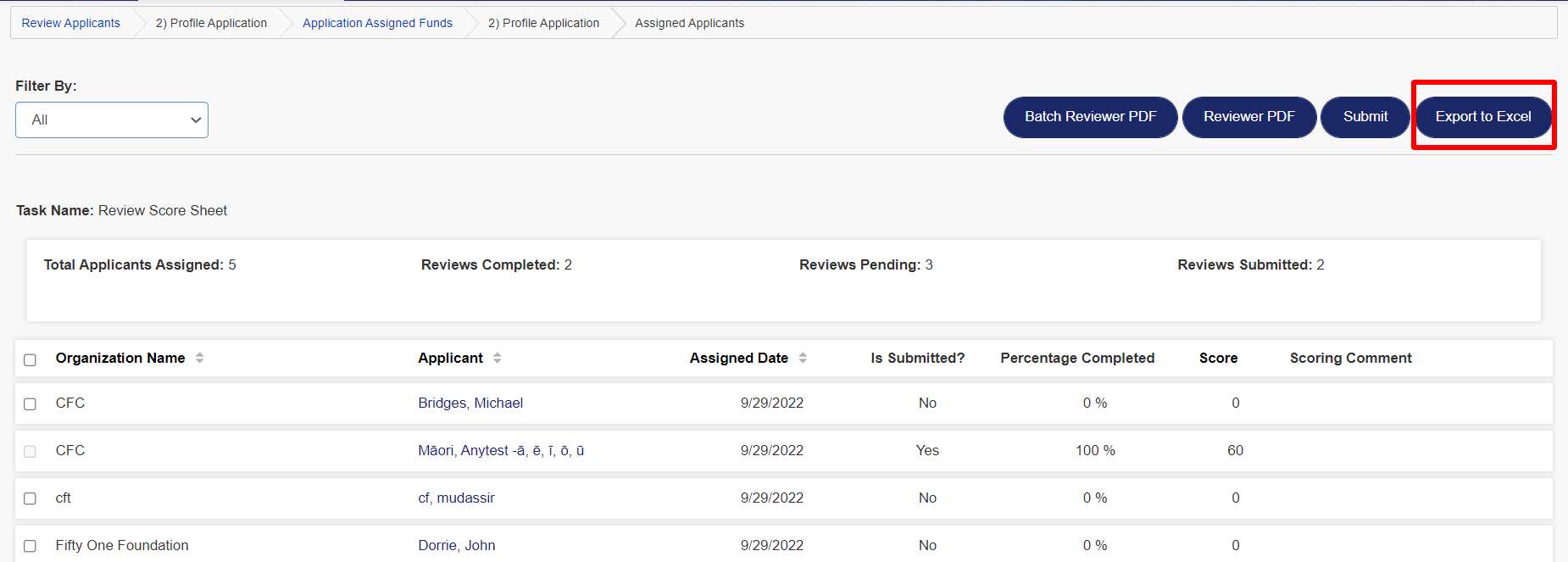1568x562 pixels.
Task: Click the 100 % completion value
Action: tap(1095, 450)
